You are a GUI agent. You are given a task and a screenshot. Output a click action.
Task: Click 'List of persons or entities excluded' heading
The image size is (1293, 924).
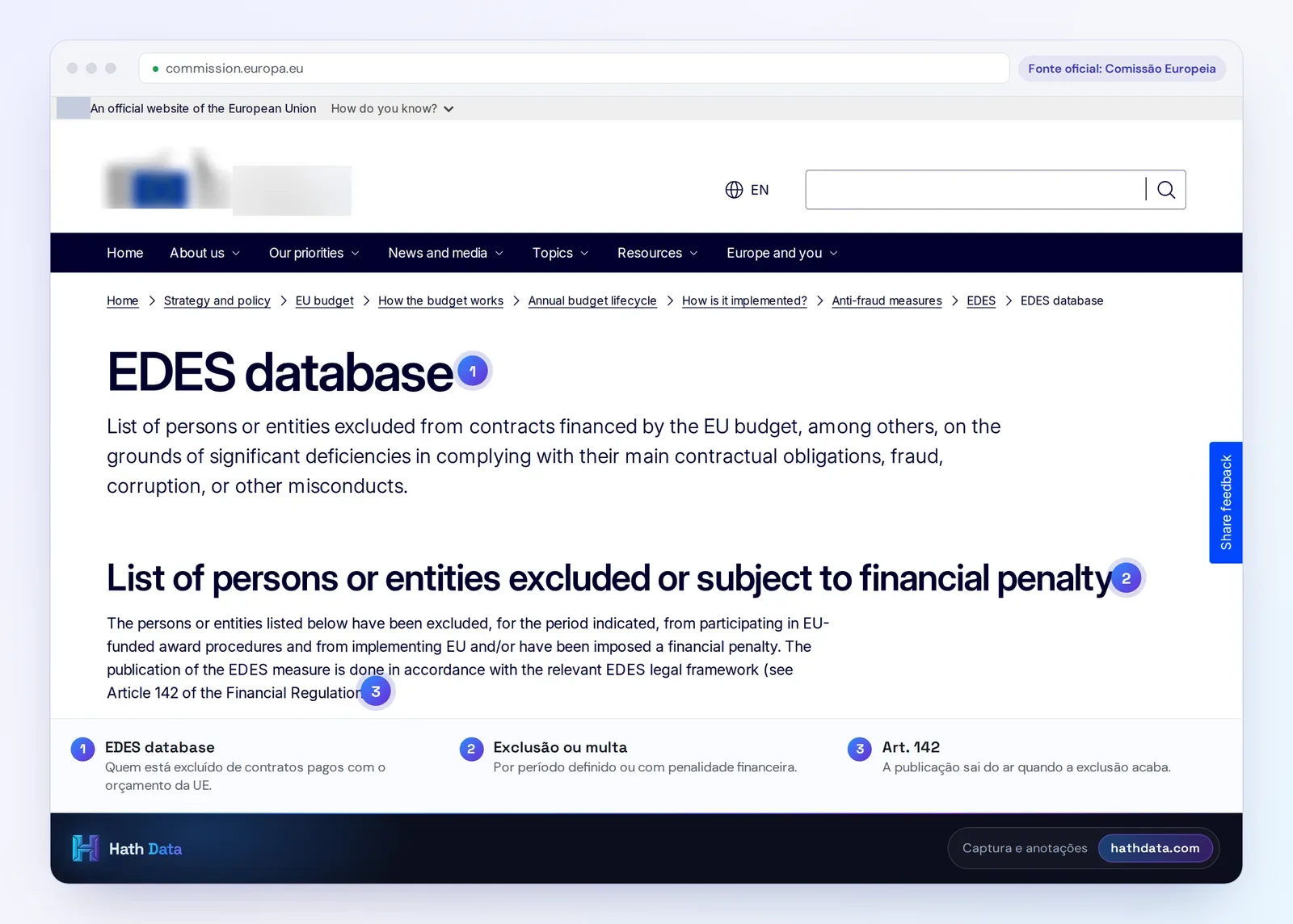[609, 578]
